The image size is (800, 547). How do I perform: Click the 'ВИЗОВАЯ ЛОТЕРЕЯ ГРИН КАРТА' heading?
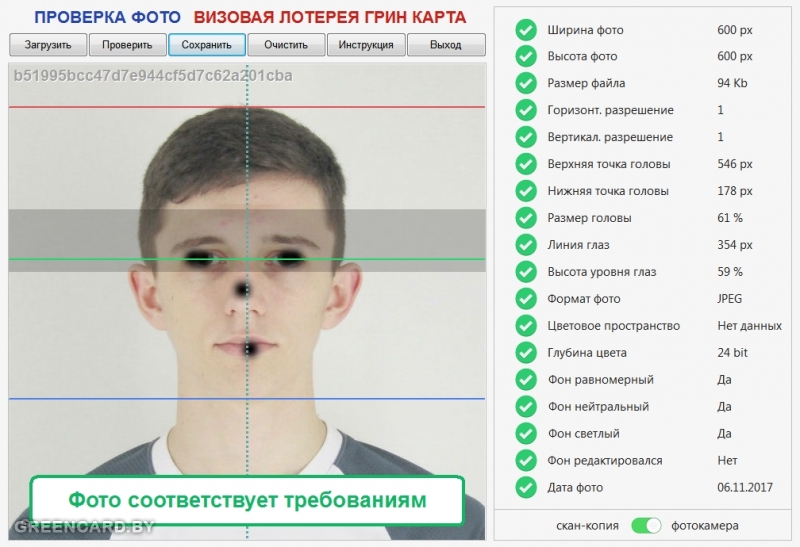(330, 17)
